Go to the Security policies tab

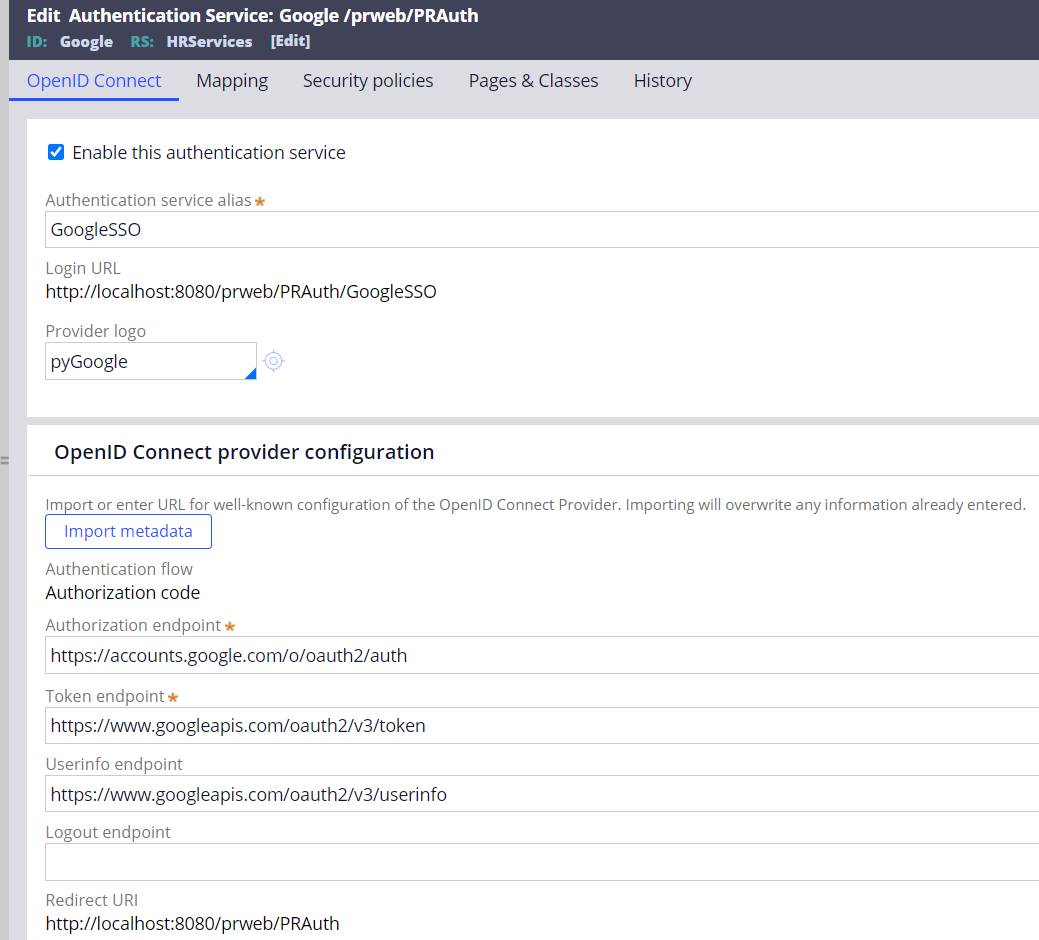[x=368, y=81]
